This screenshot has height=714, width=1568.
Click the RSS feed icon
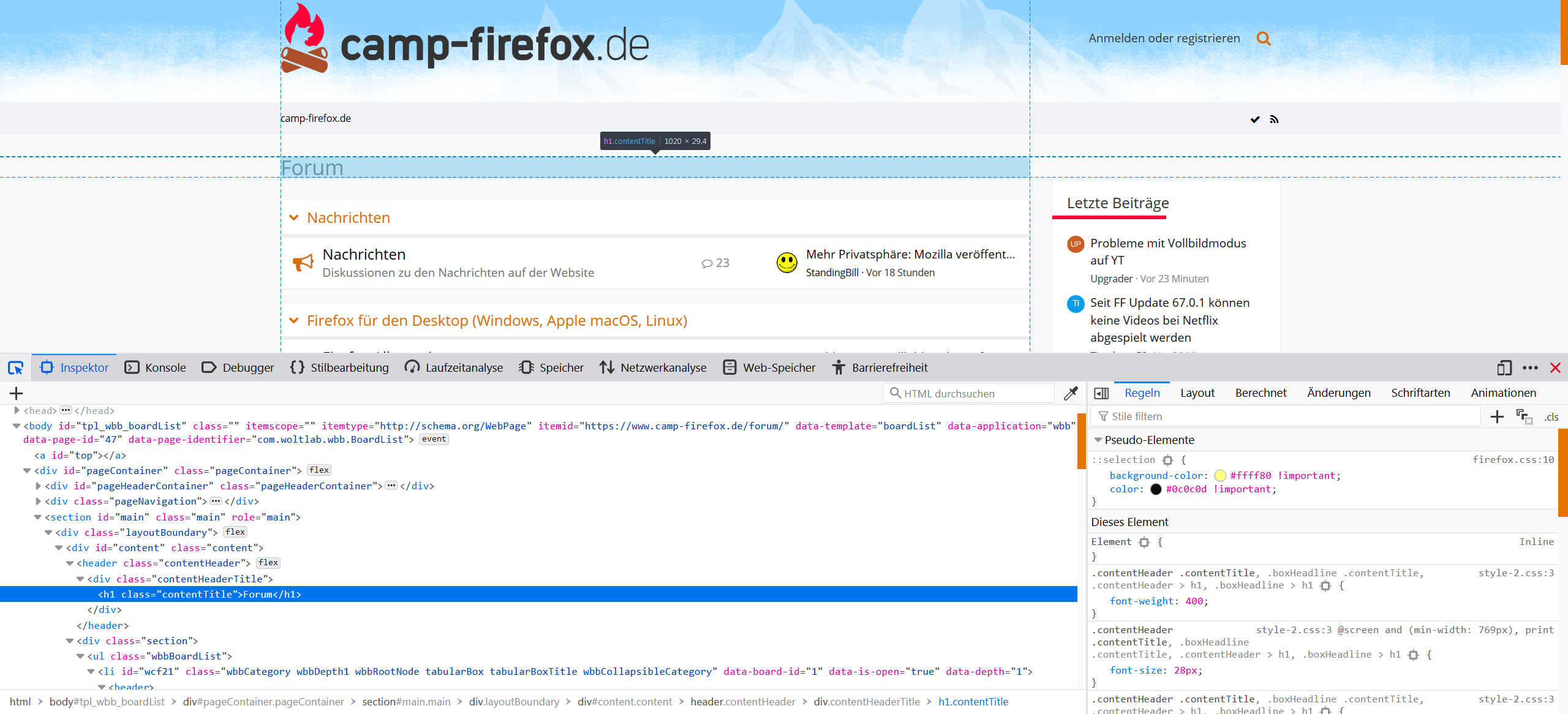tap(1274, 119)
